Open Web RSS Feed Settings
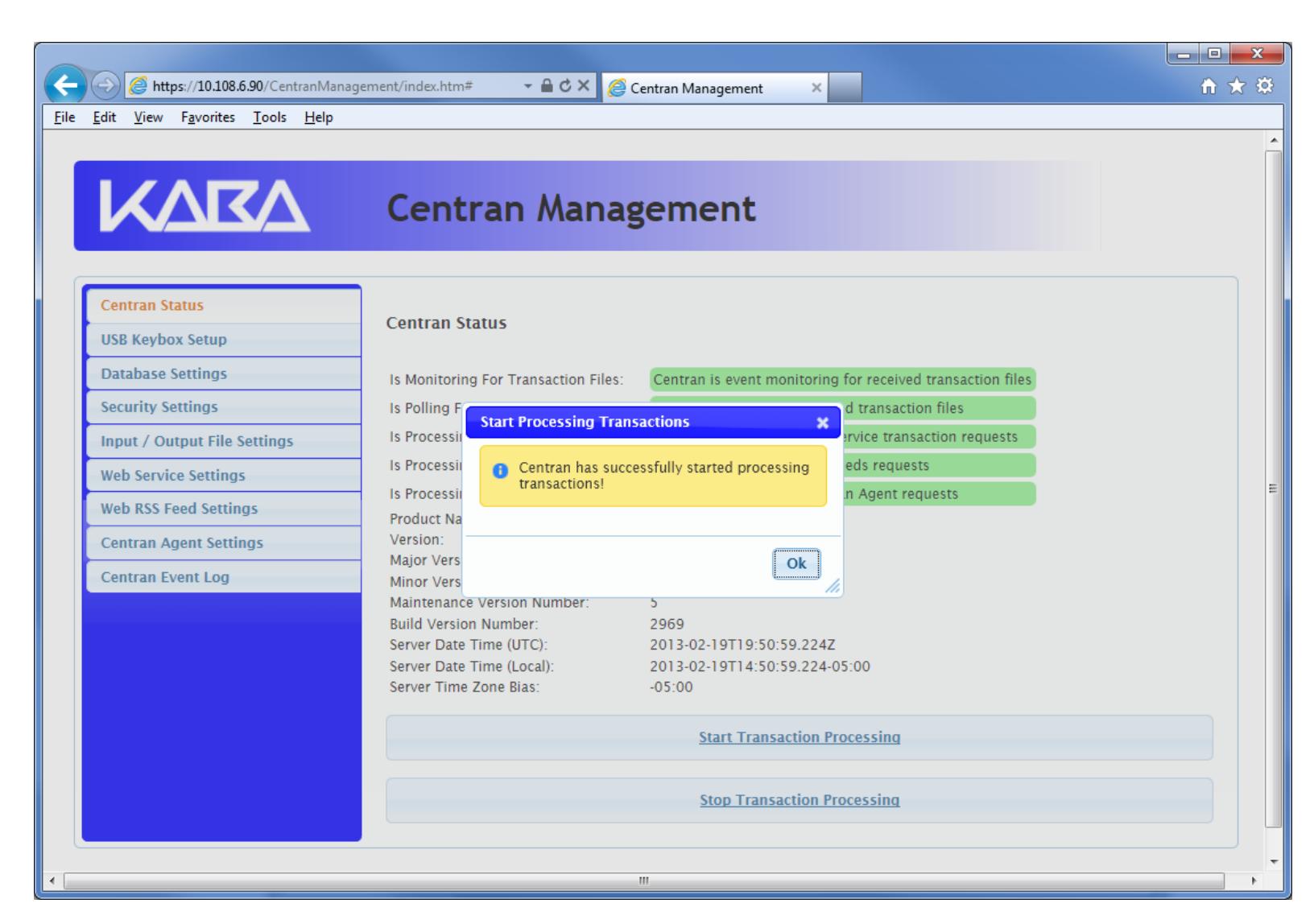The width and height of the screenshot is (1314, 924). (223, 509)
